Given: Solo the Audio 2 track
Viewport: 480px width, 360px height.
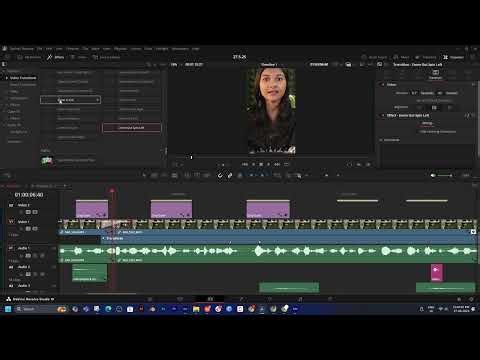Looking at the screenshot, I should coord(35,274).
